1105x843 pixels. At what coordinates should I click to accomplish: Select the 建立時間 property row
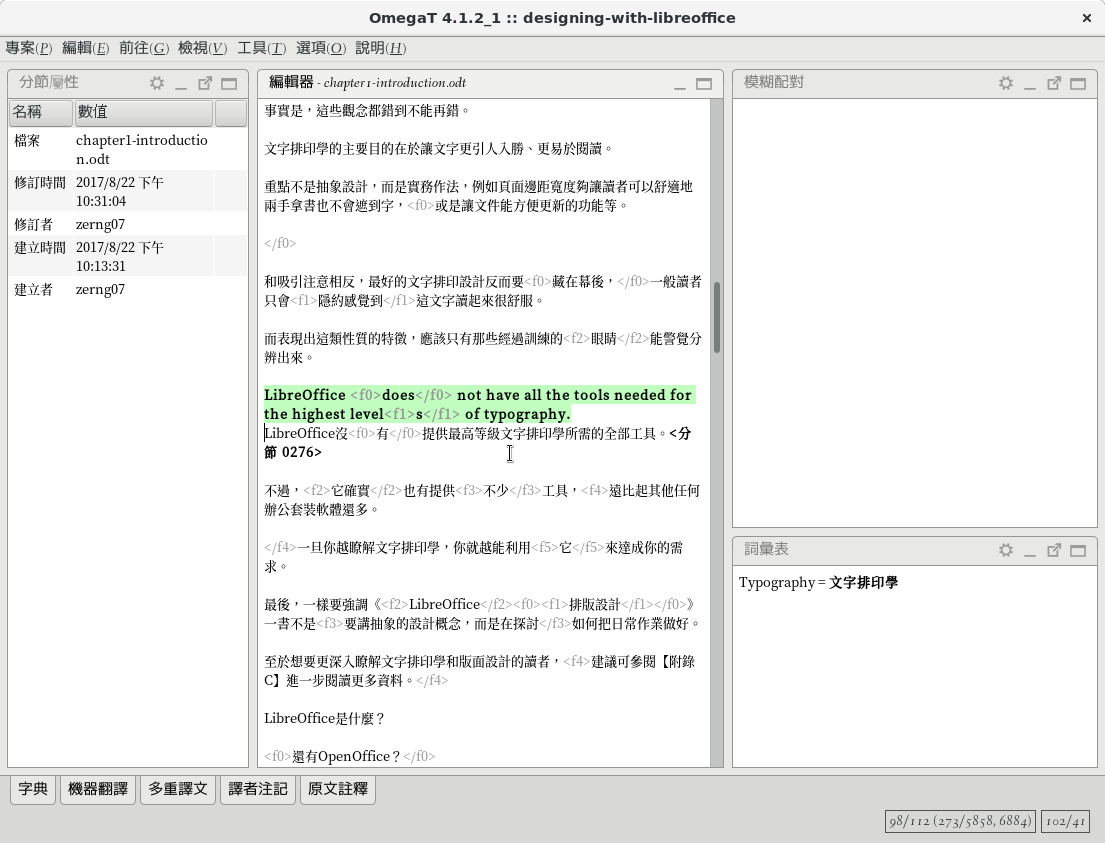pos(128,257)
